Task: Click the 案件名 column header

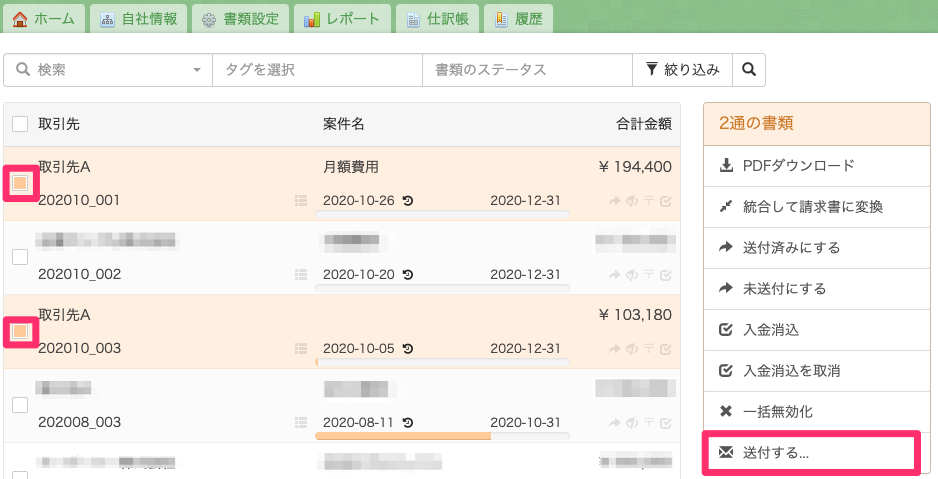Action: click(x=343, y=124)
